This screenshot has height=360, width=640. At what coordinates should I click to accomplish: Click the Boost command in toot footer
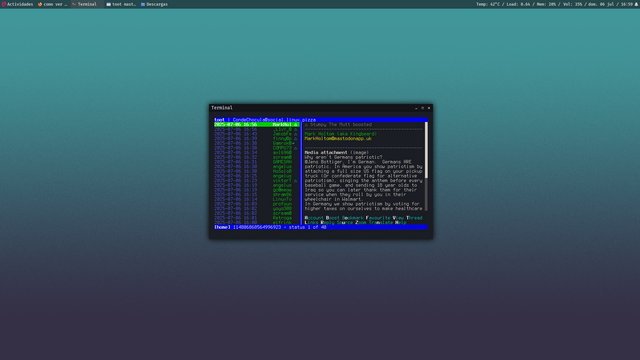[333, 218]
